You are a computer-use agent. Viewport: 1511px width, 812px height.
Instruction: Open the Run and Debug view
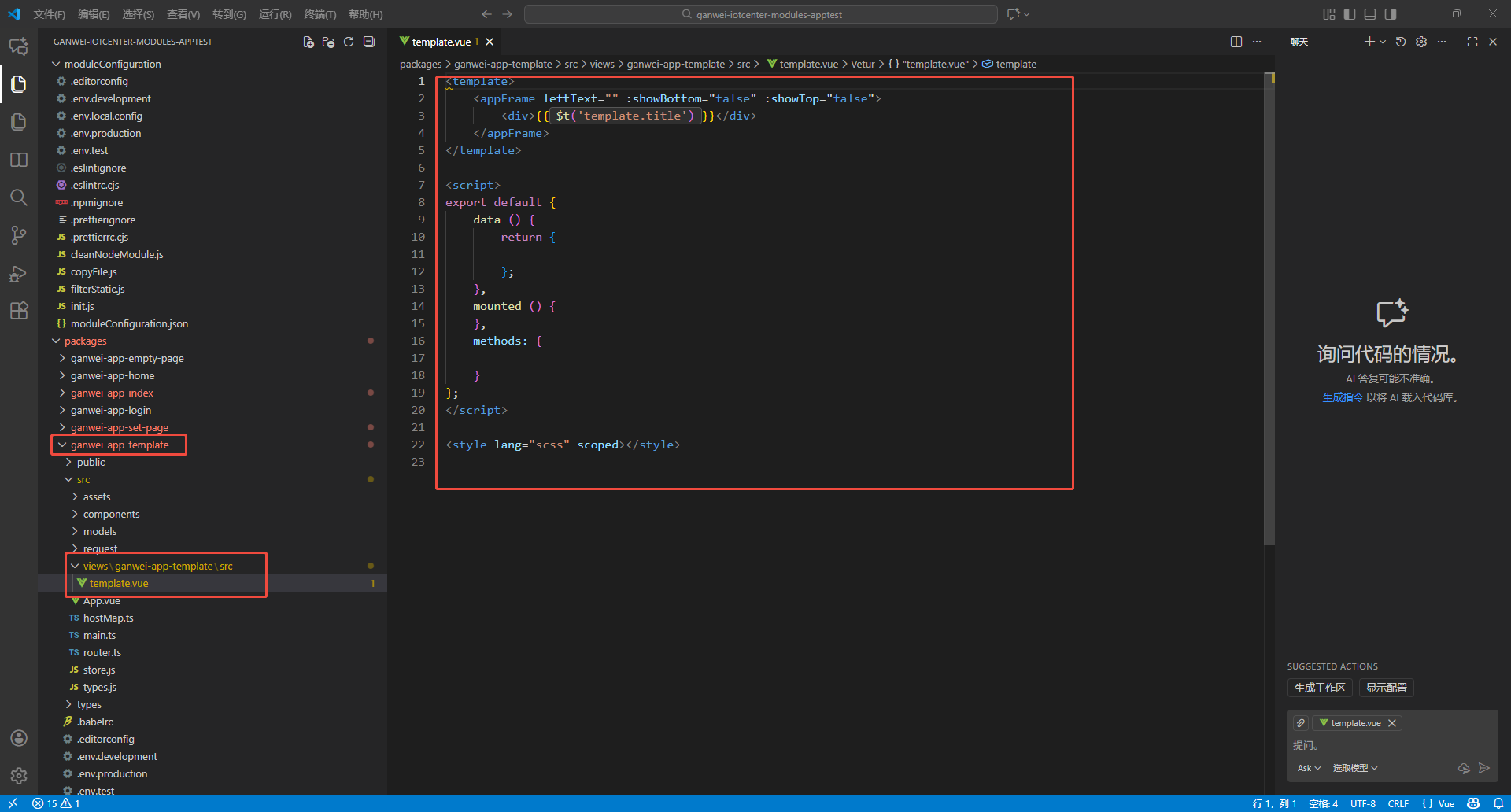click(19, 274)
